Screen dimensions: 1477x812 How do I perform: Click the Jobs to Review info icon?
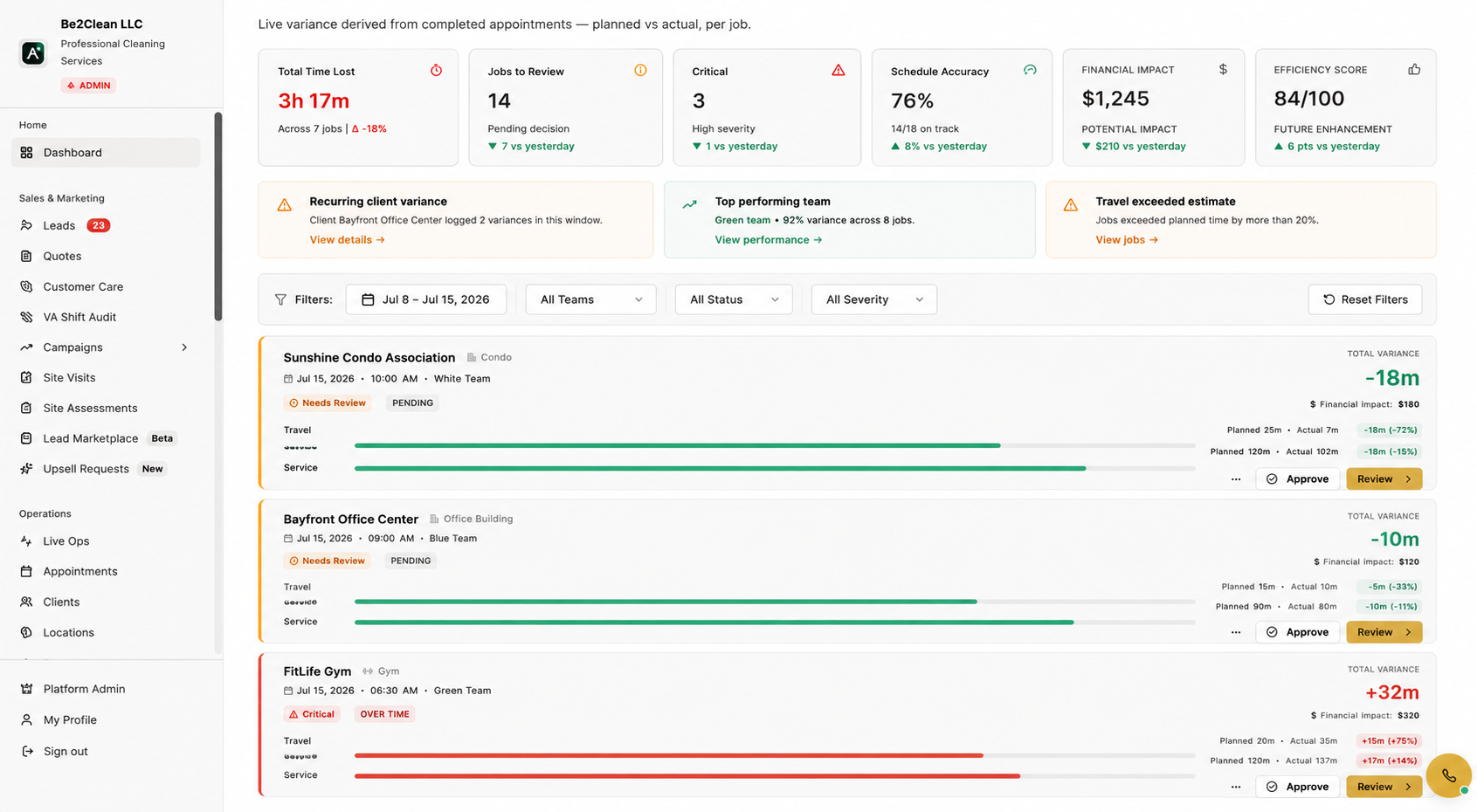(640, 71)
